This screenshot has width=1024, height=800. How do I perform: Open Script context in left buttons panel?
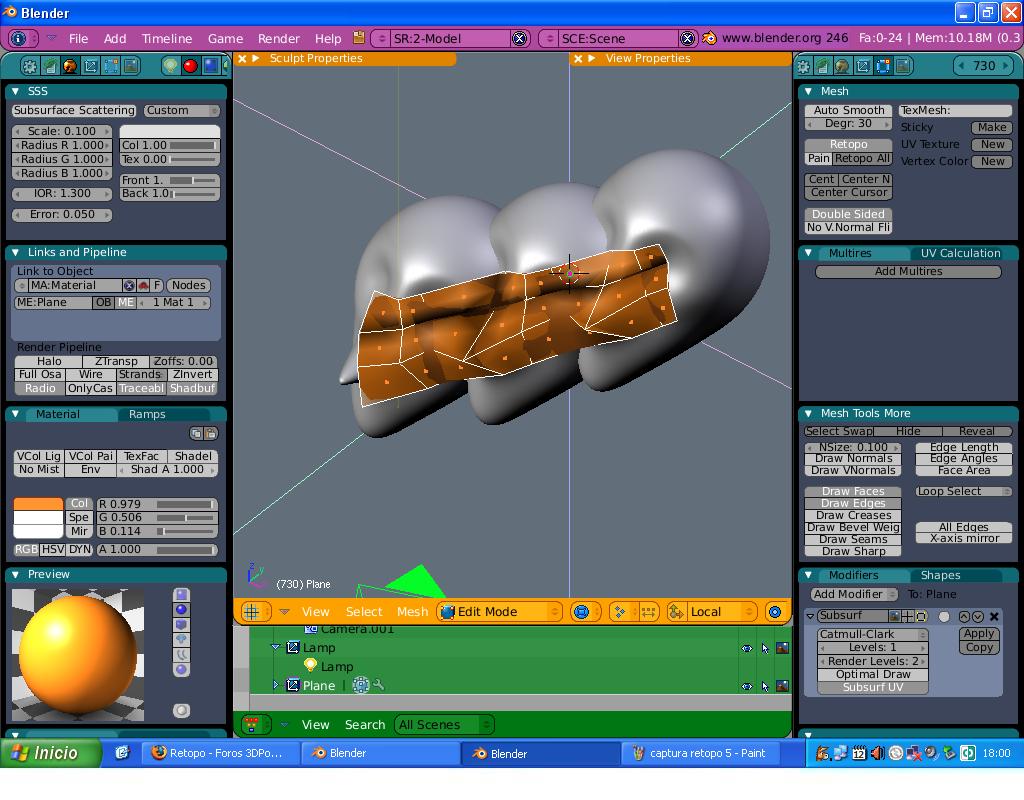(50, 66)
